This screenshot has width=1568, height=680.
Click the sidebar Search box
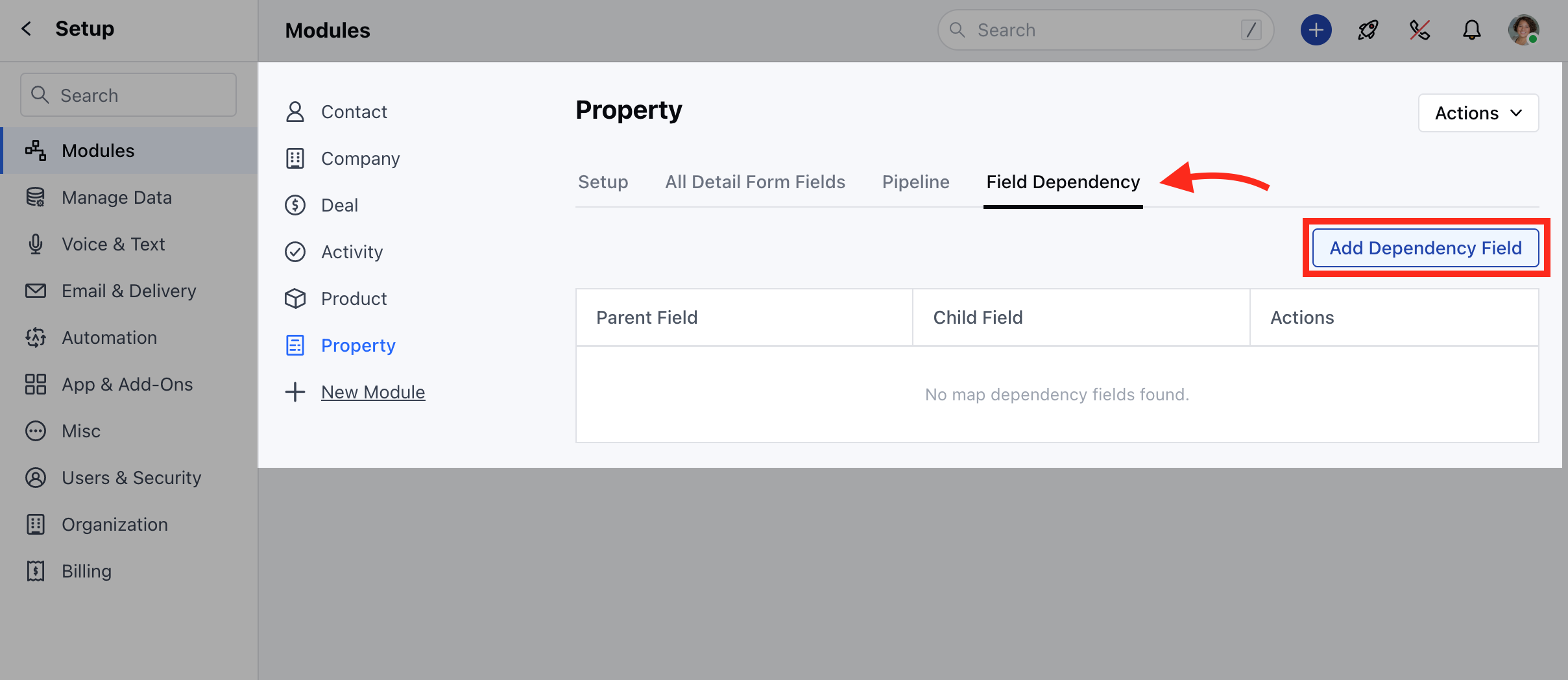pos(128,95)
